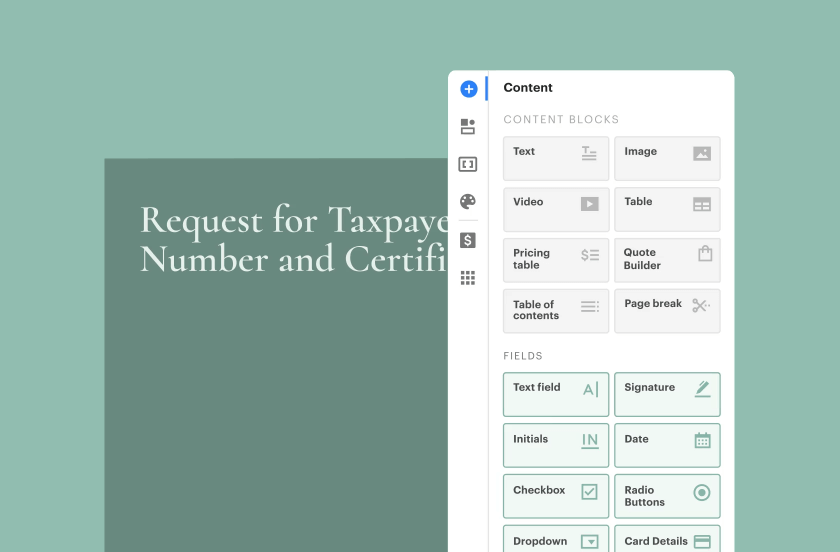
Task: Select the Image content block
Action: (x=666, y=159)
